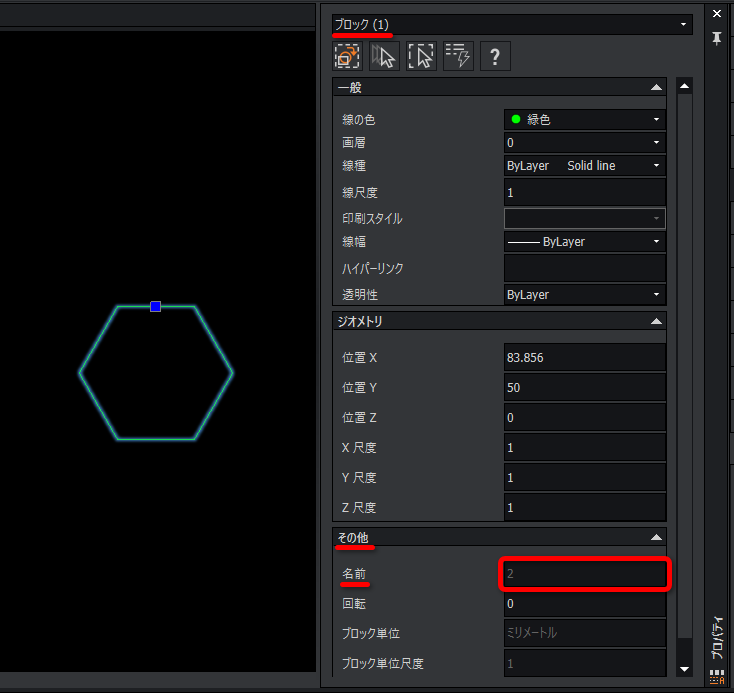Click the 回転 value field
The height and width of the screenshot is (693, 734).
(x=585, y=604)
